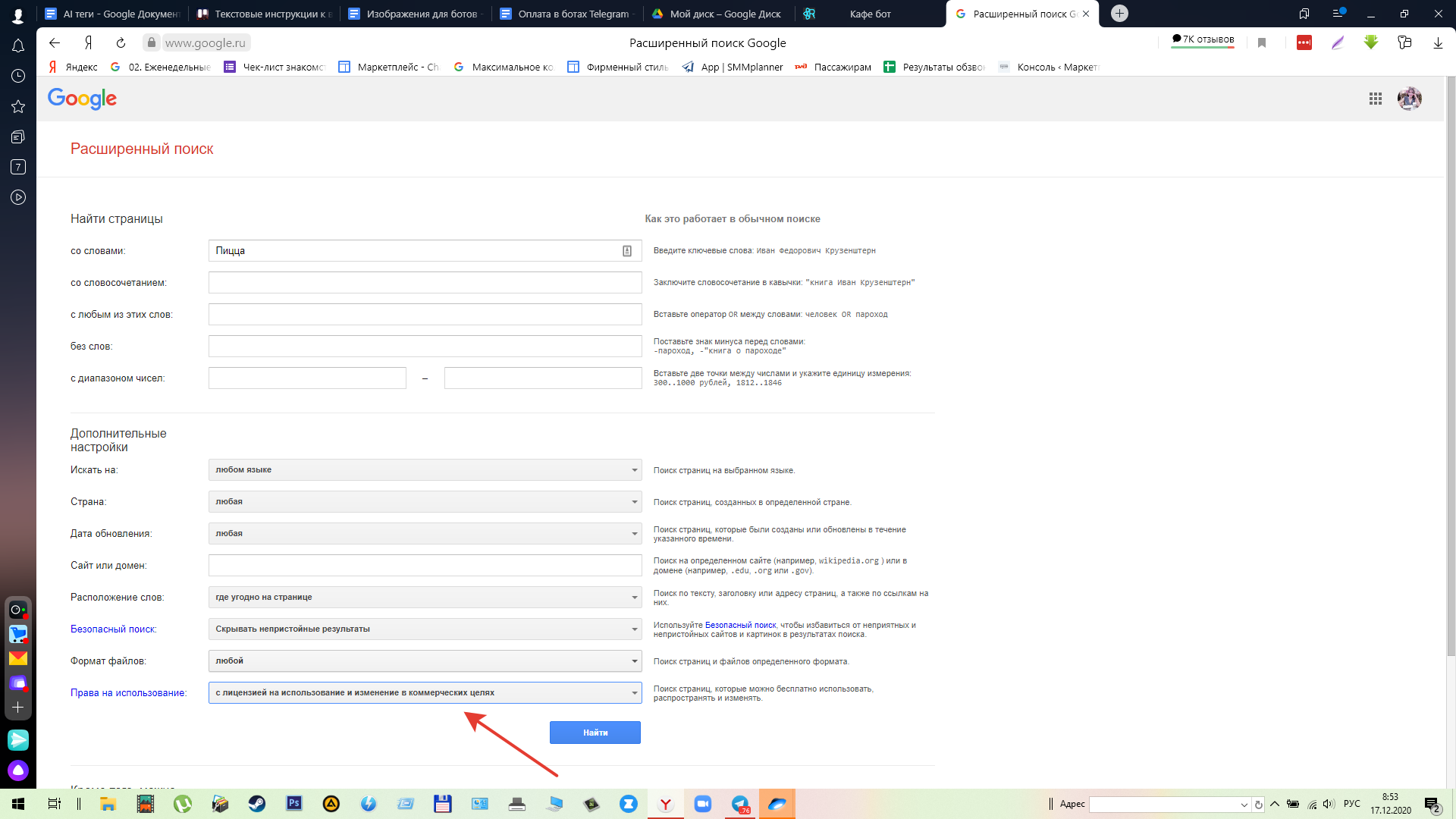Open the Telegram icon in the taskbar

[740, 804]
